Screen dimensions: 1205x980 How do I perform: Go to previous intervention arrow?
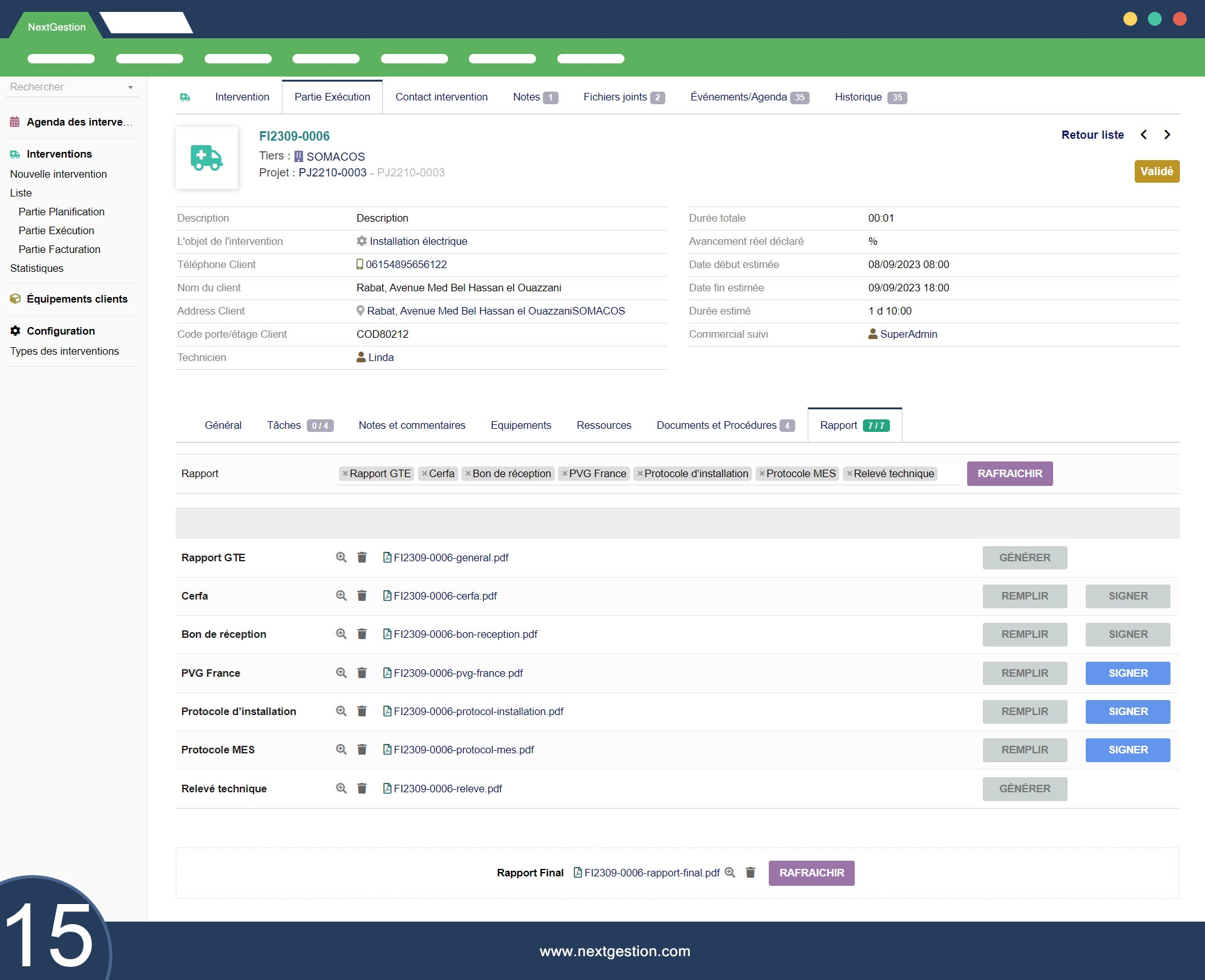pos(1143,135)
